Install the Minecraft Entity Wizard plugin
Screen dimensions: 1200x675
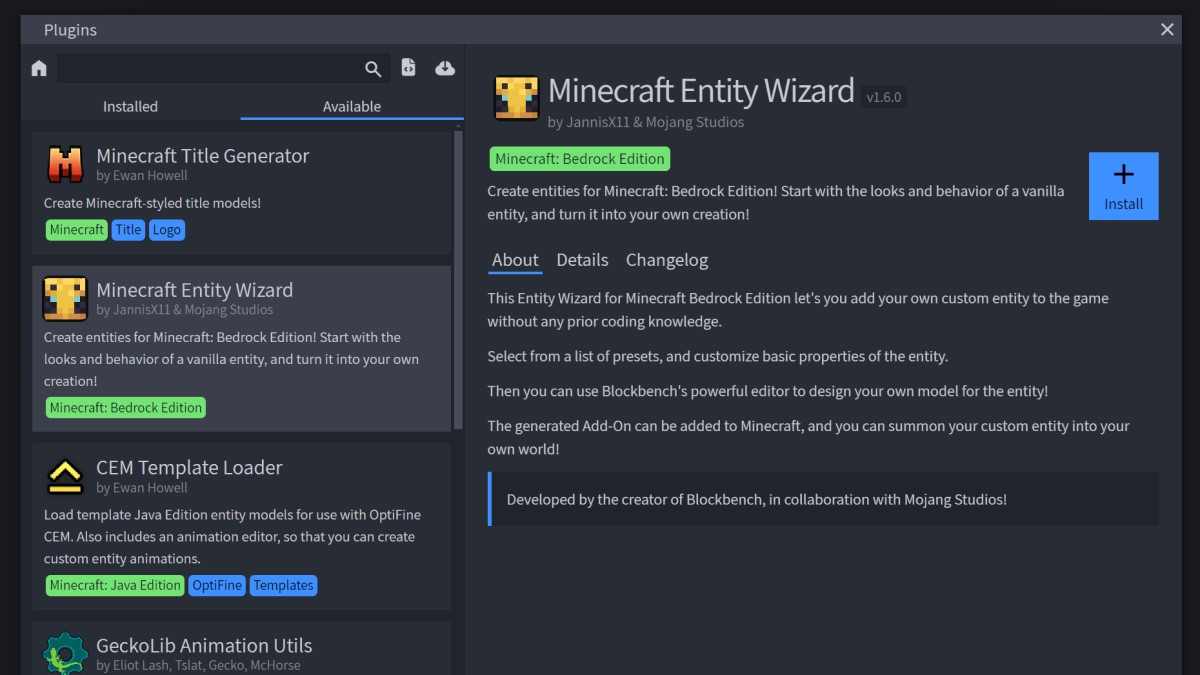pyautogui.click(x=1123, y=186)
